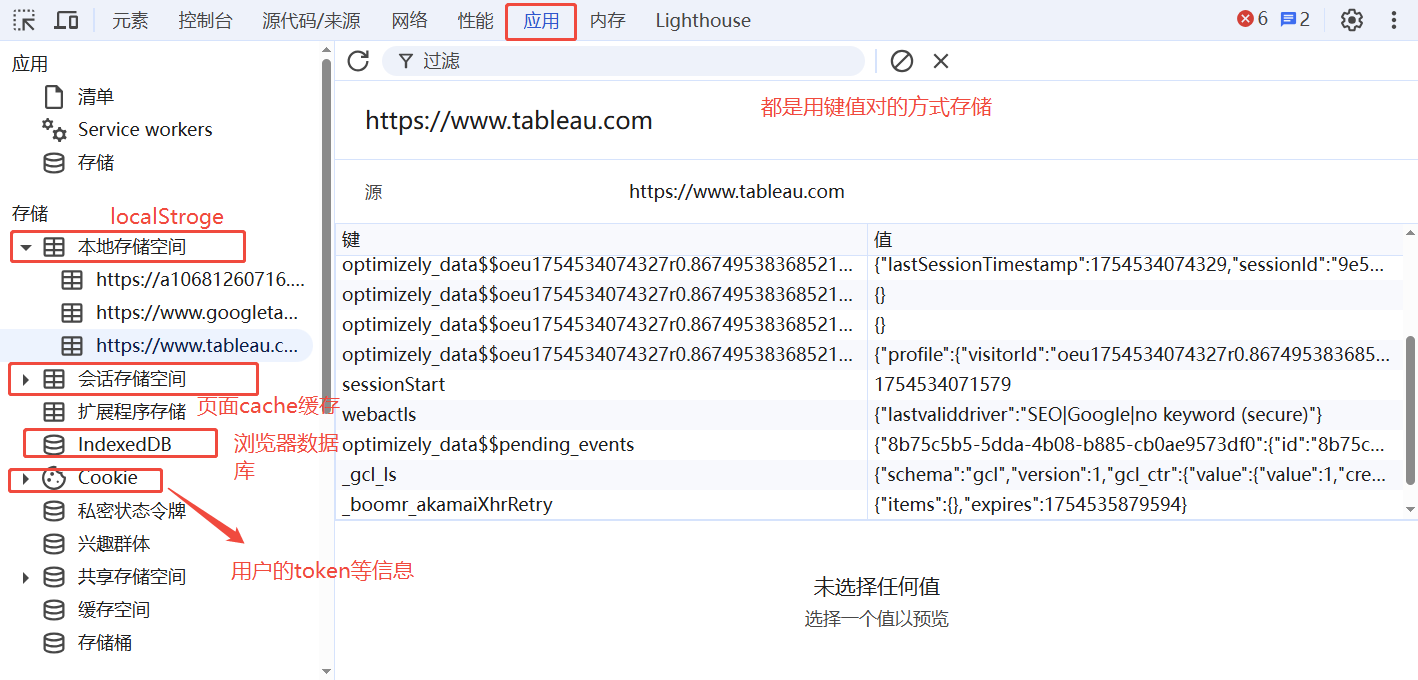The image size is (1418, 680).
Task: Open the 性能 tab
Action: click(x=475, y=20)
